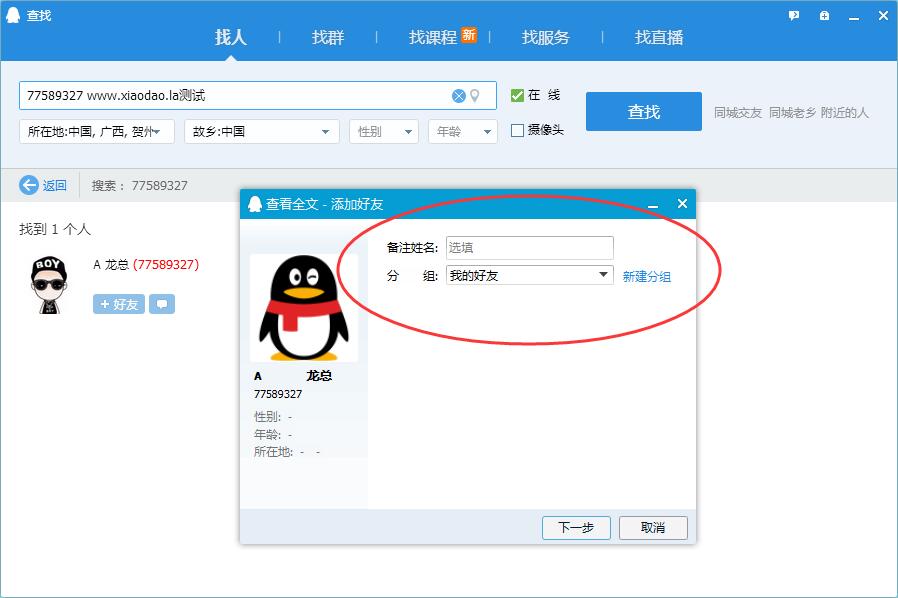
Task: Click the 新建分组 new group link
Action: pos(647,277)
